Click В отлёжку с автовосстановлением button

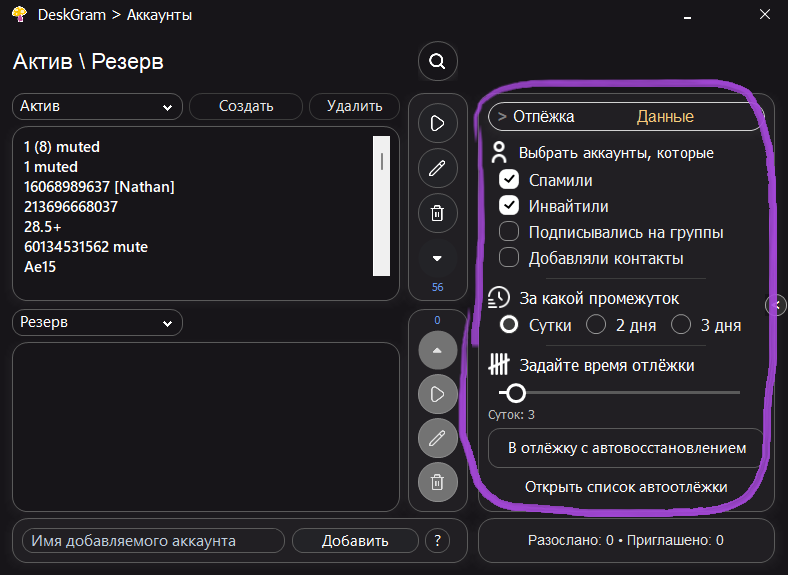(x=627, y=448)
